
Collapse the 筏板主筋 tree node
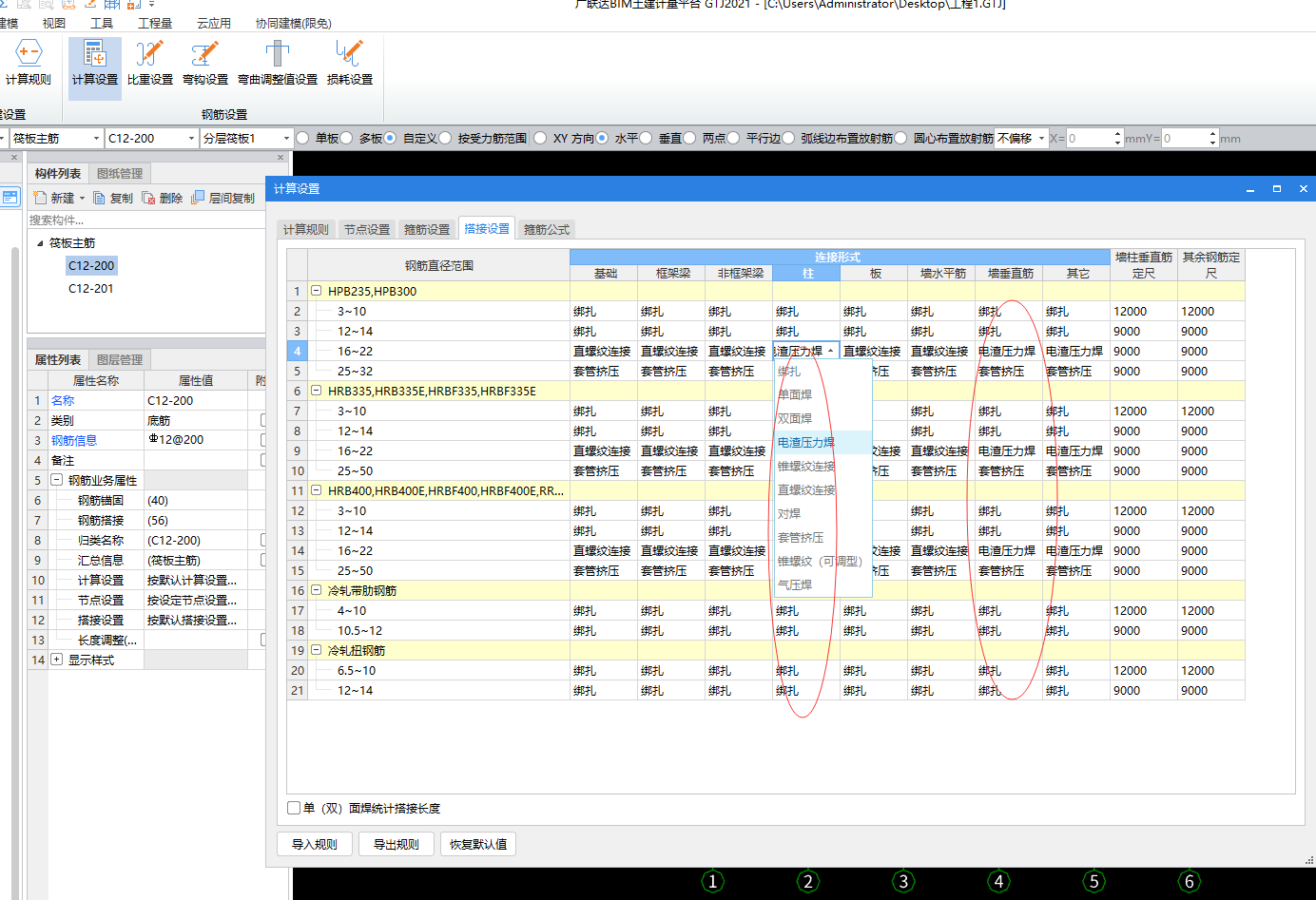(x=40, y=243)
